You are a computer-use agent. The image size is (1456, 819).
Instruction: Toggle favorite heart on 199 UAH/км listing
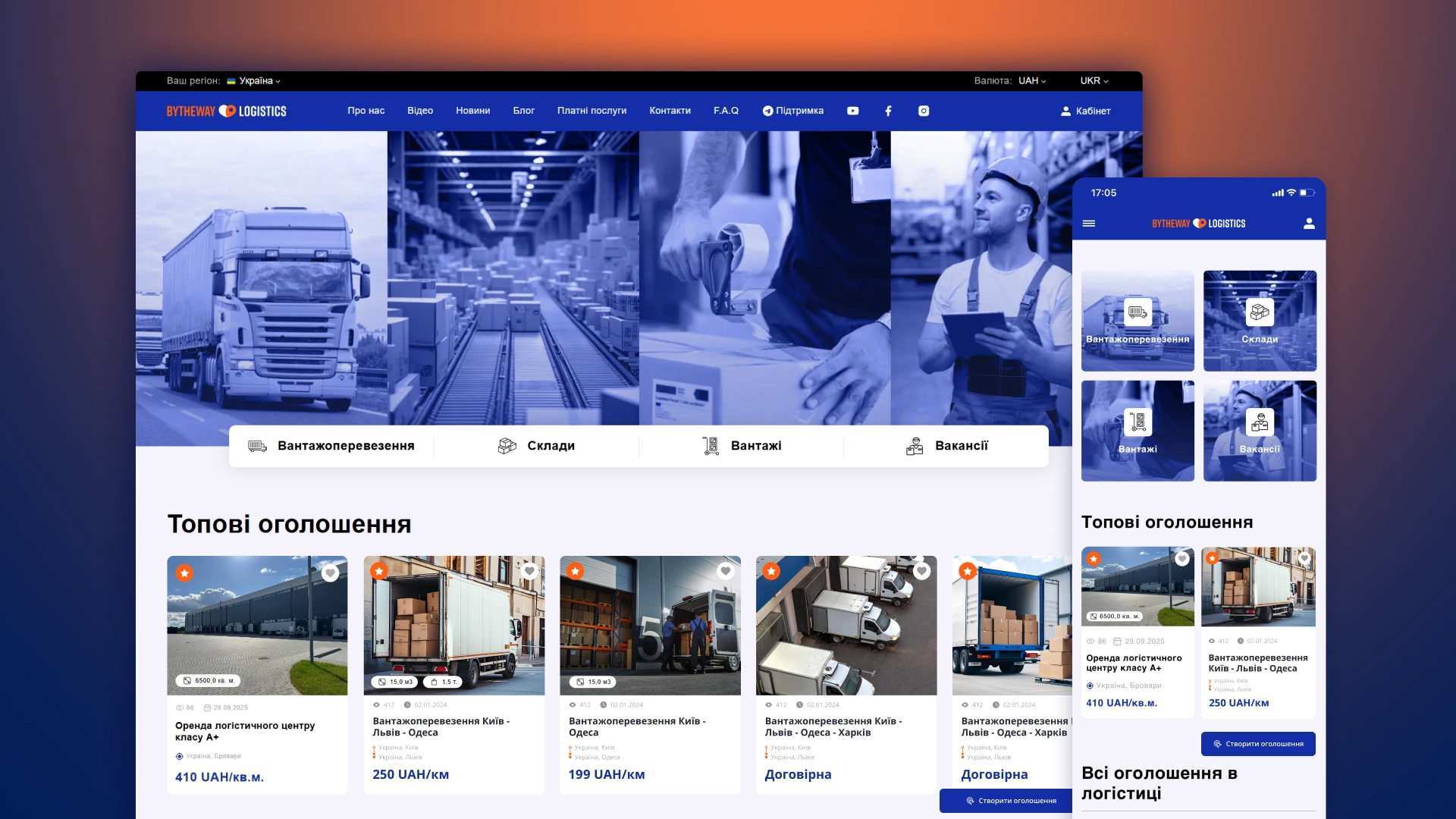(x=725, y=571)
